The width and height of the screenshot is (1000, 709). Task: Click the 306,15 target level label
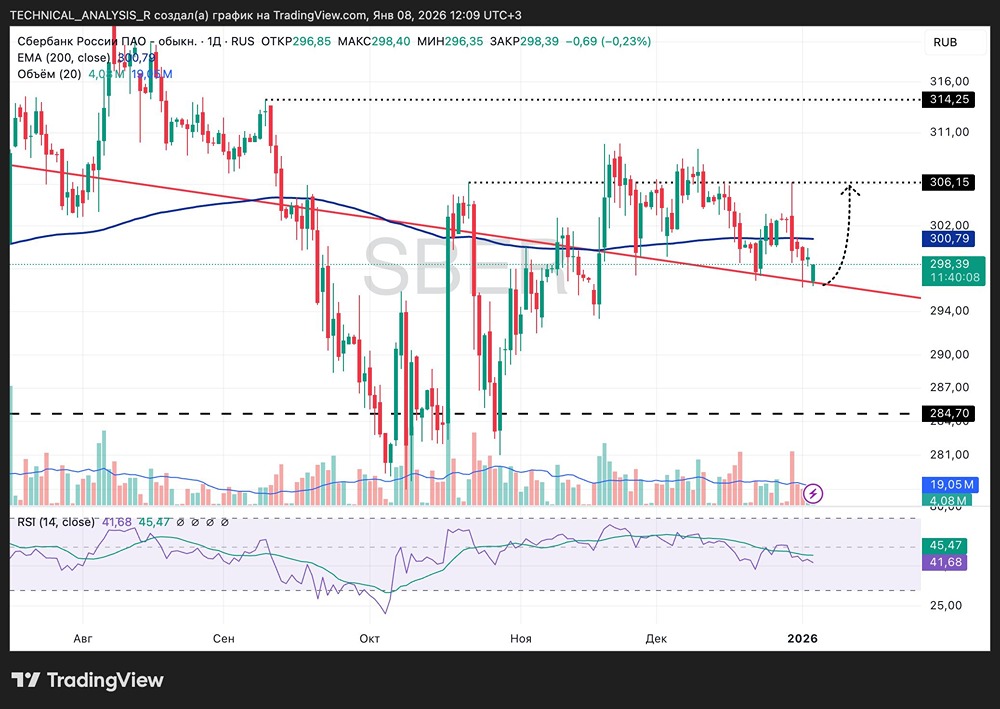948,182
